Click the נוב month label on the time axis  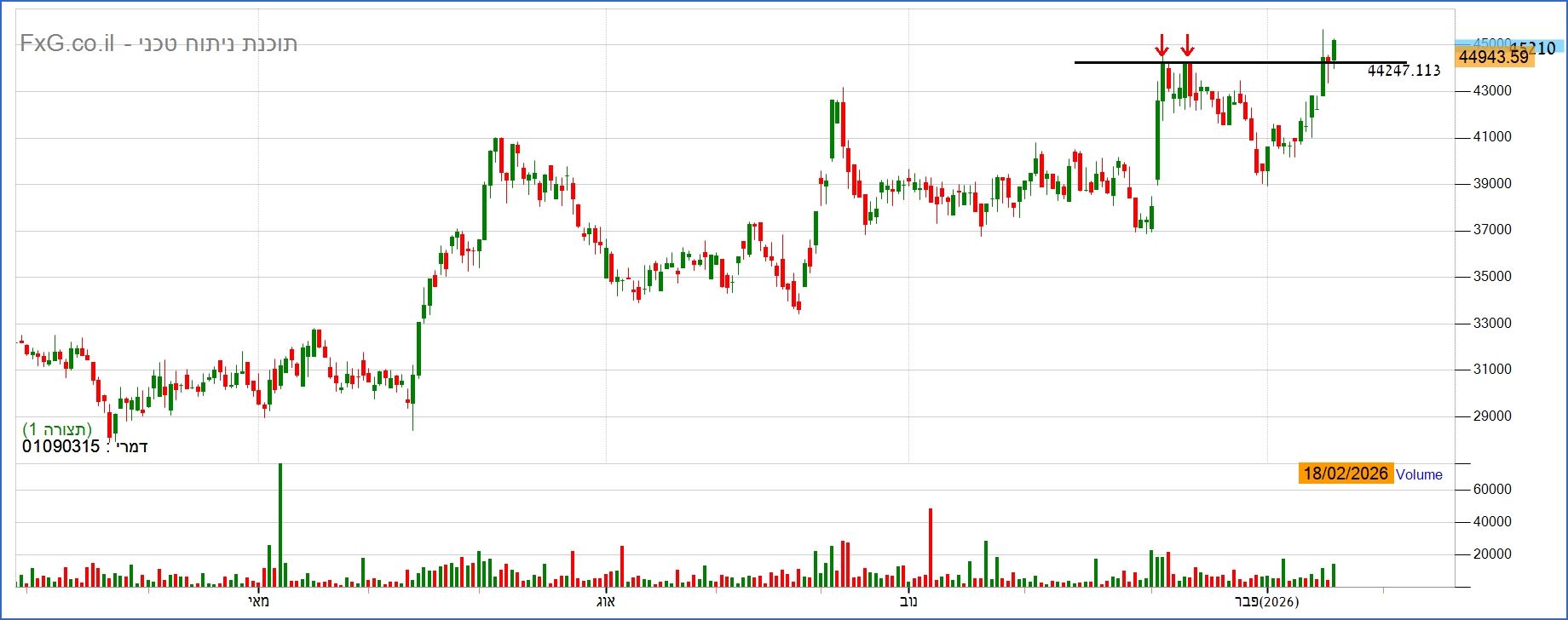click(908, 602)
